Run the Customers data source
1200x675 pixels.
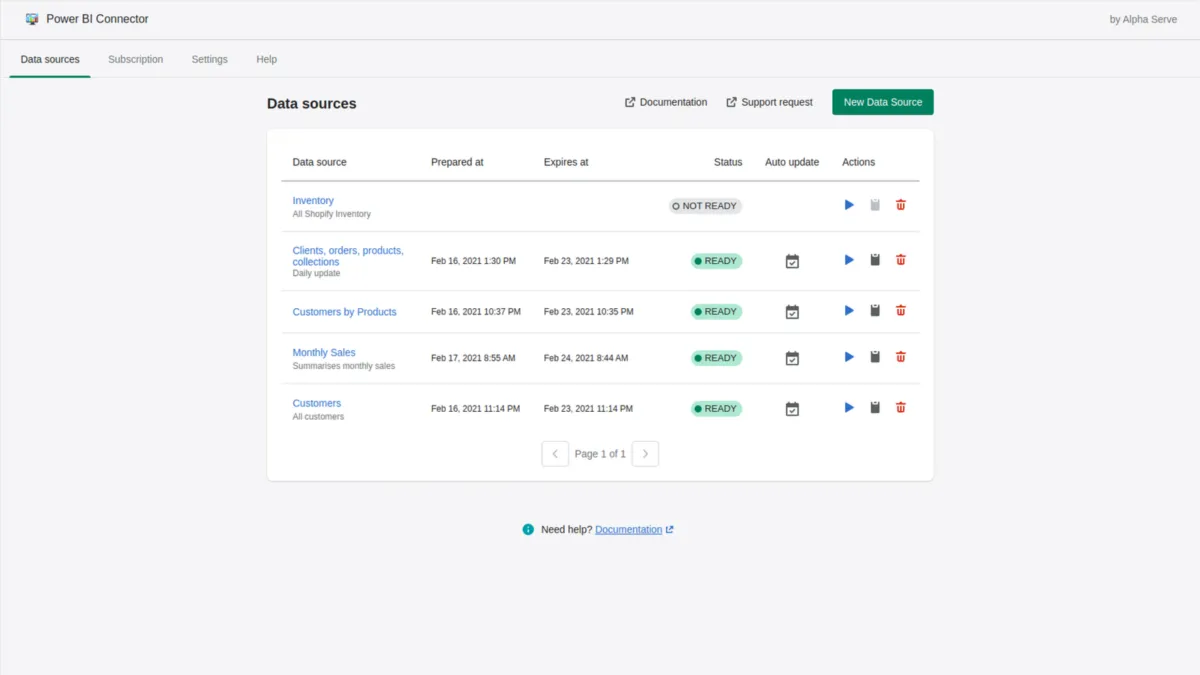849,408
